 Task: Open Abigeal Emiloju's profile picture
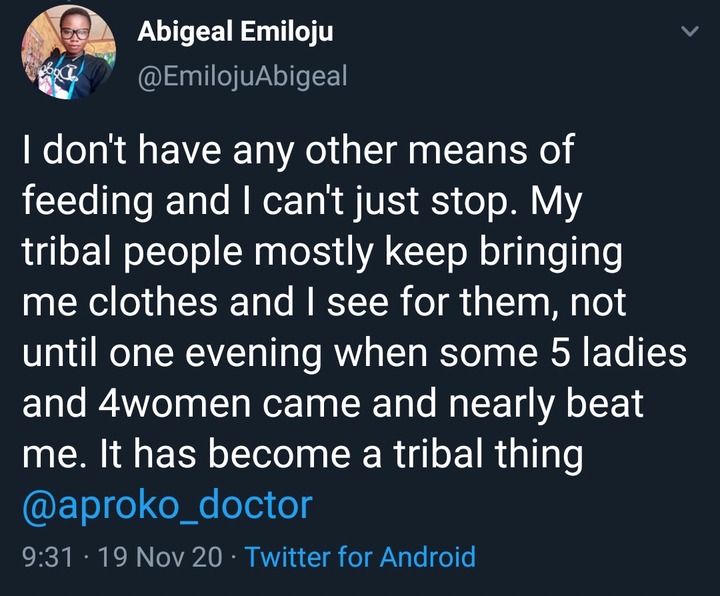point(68,52)
